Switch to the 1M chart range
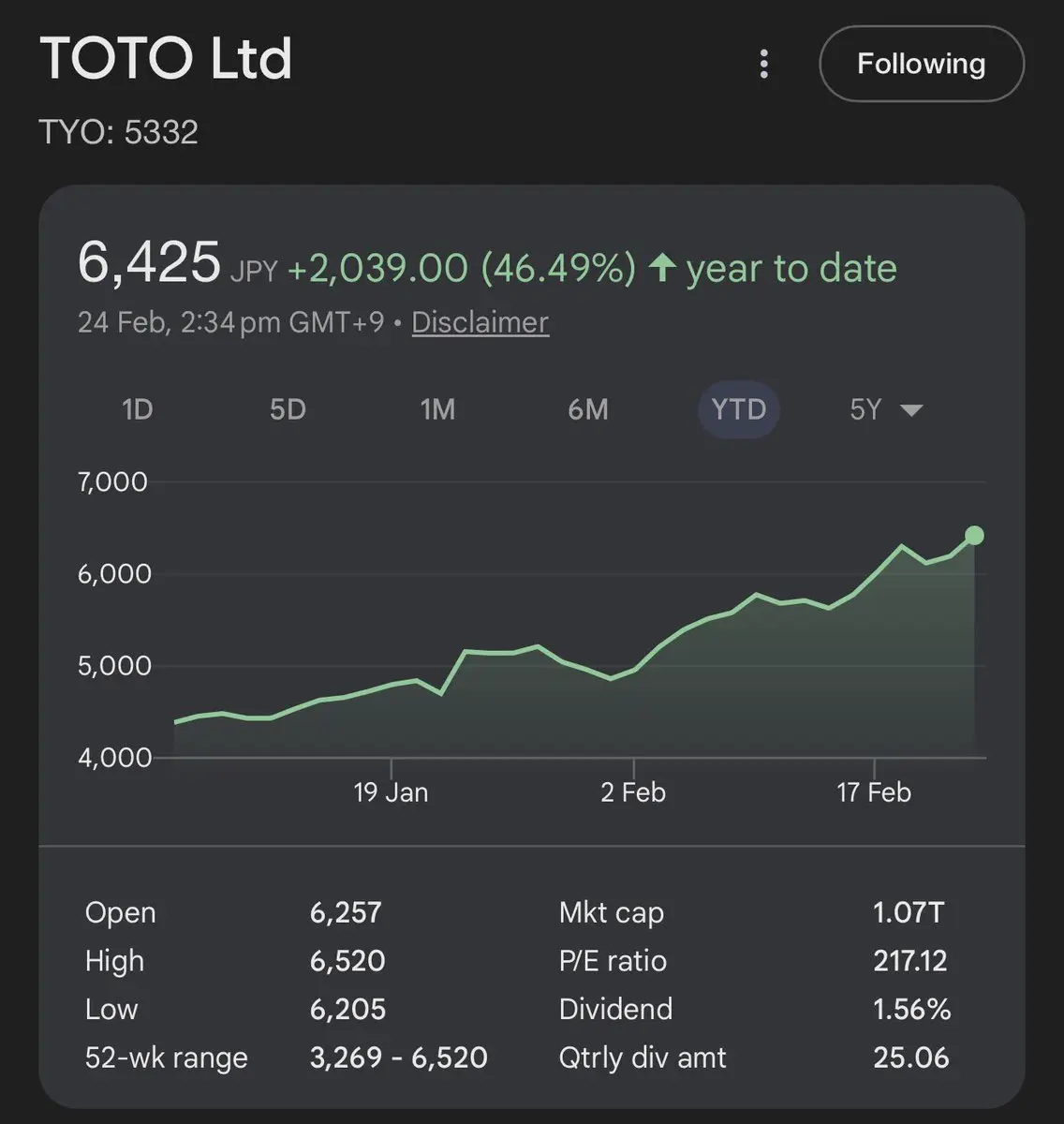Image resolution: width=1064 pixels, height=1124 pixels. click(x=437, y=410)
